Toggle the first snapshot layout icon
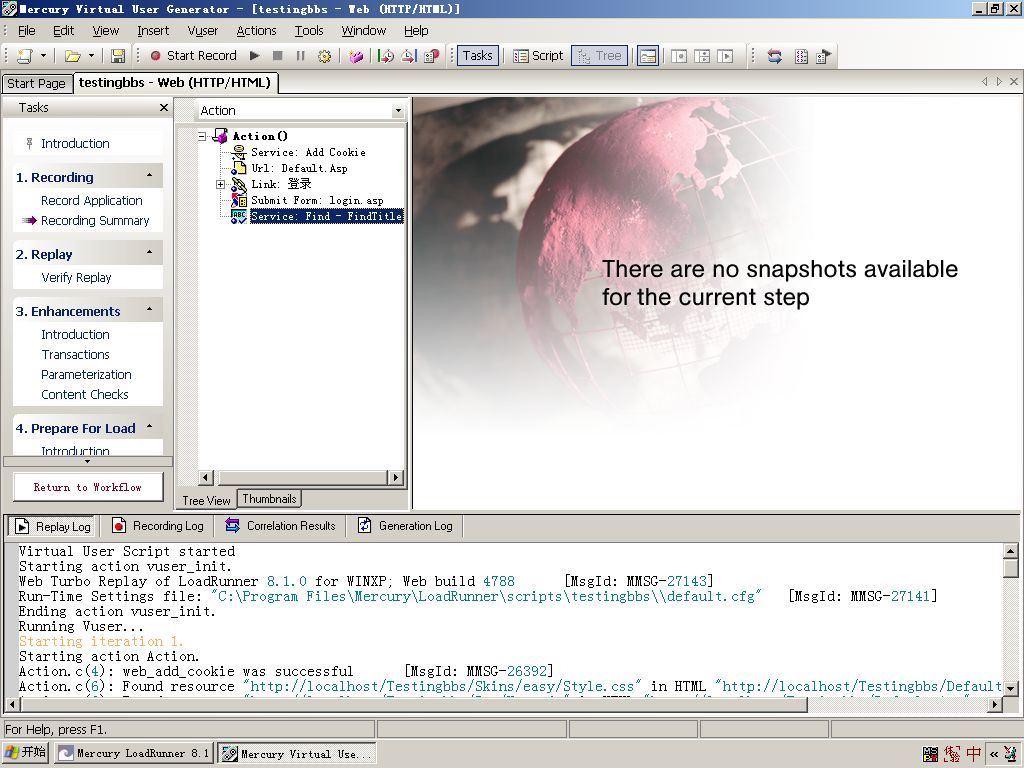The height and width of the screenshot is (768, 1024). pyautogui.click(x=679, y=56)
